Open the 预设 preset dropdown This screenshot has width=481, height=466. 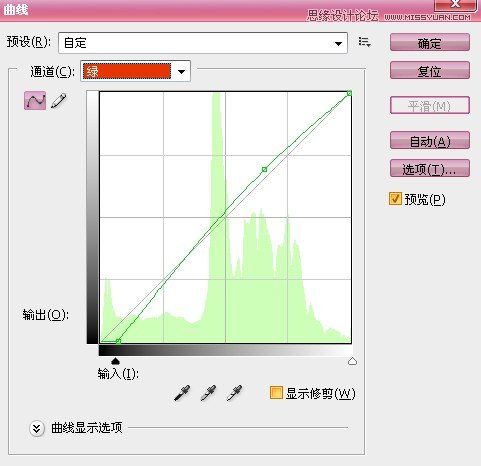tap(203, 43)
